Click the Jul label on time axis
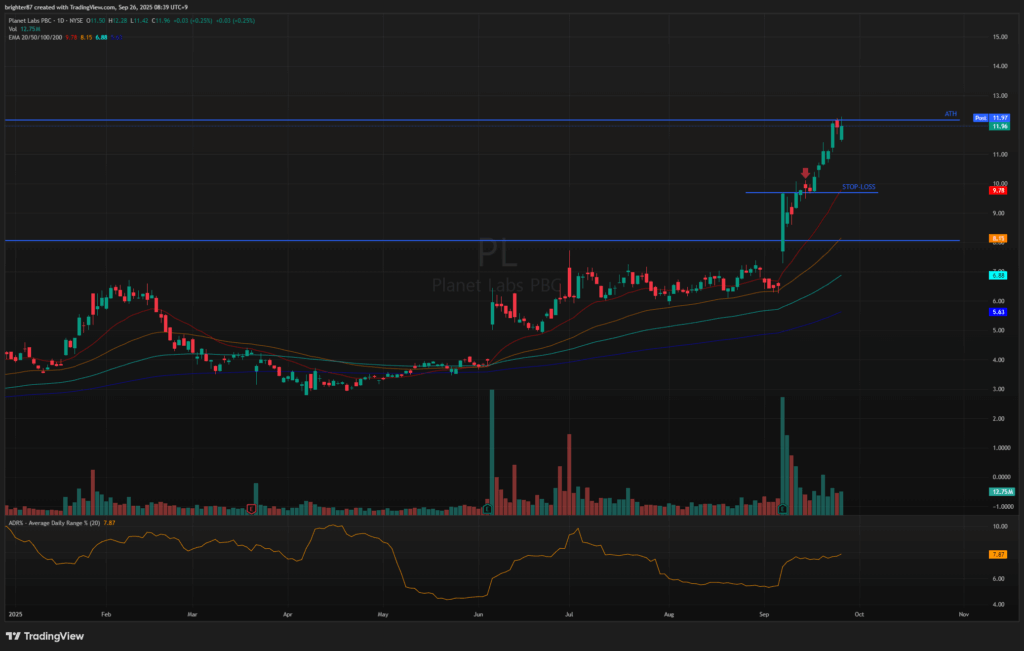 pos(569,614)
